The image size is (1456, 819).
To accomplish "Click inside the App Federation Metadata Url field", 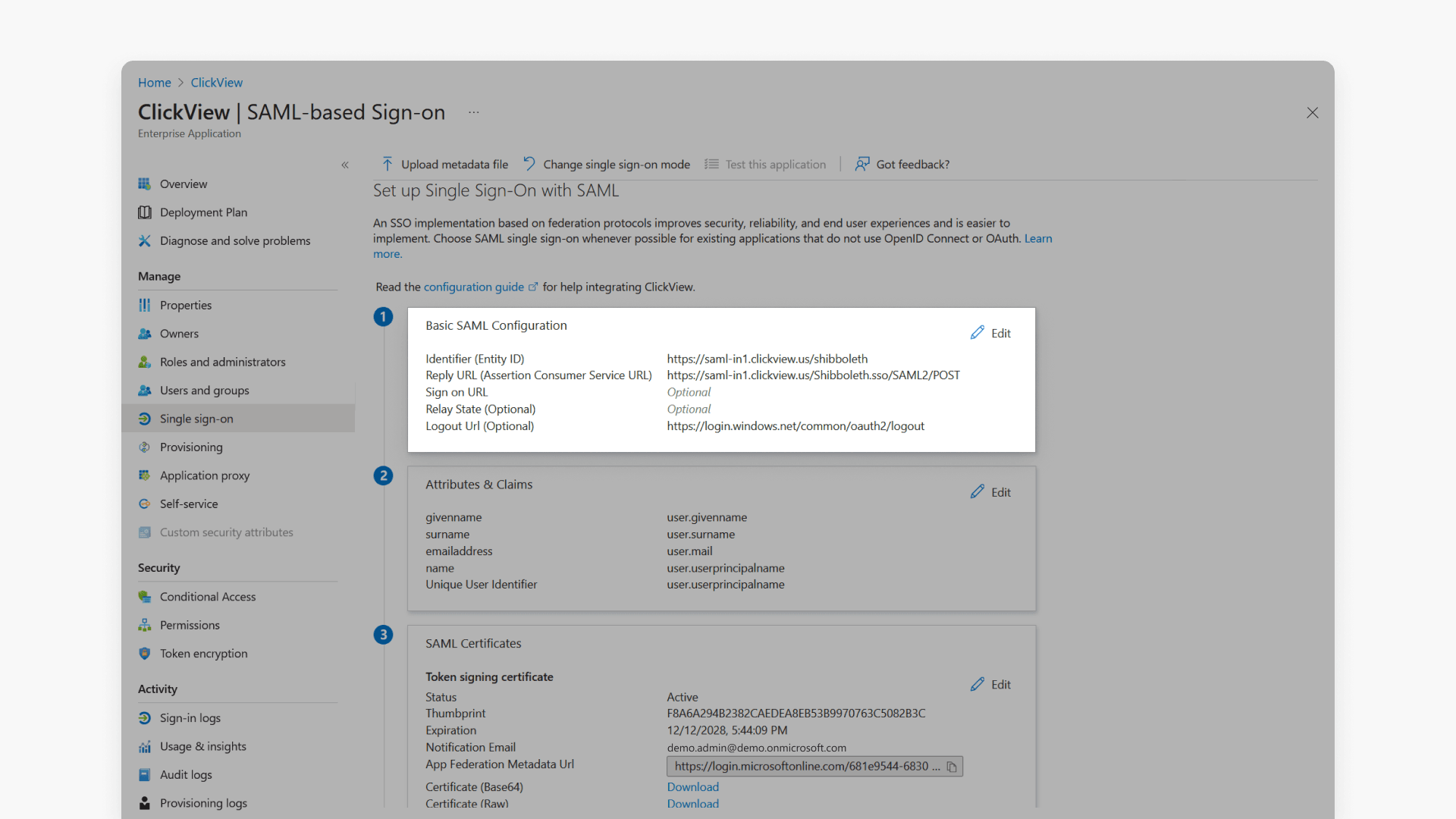I will 804,767.
